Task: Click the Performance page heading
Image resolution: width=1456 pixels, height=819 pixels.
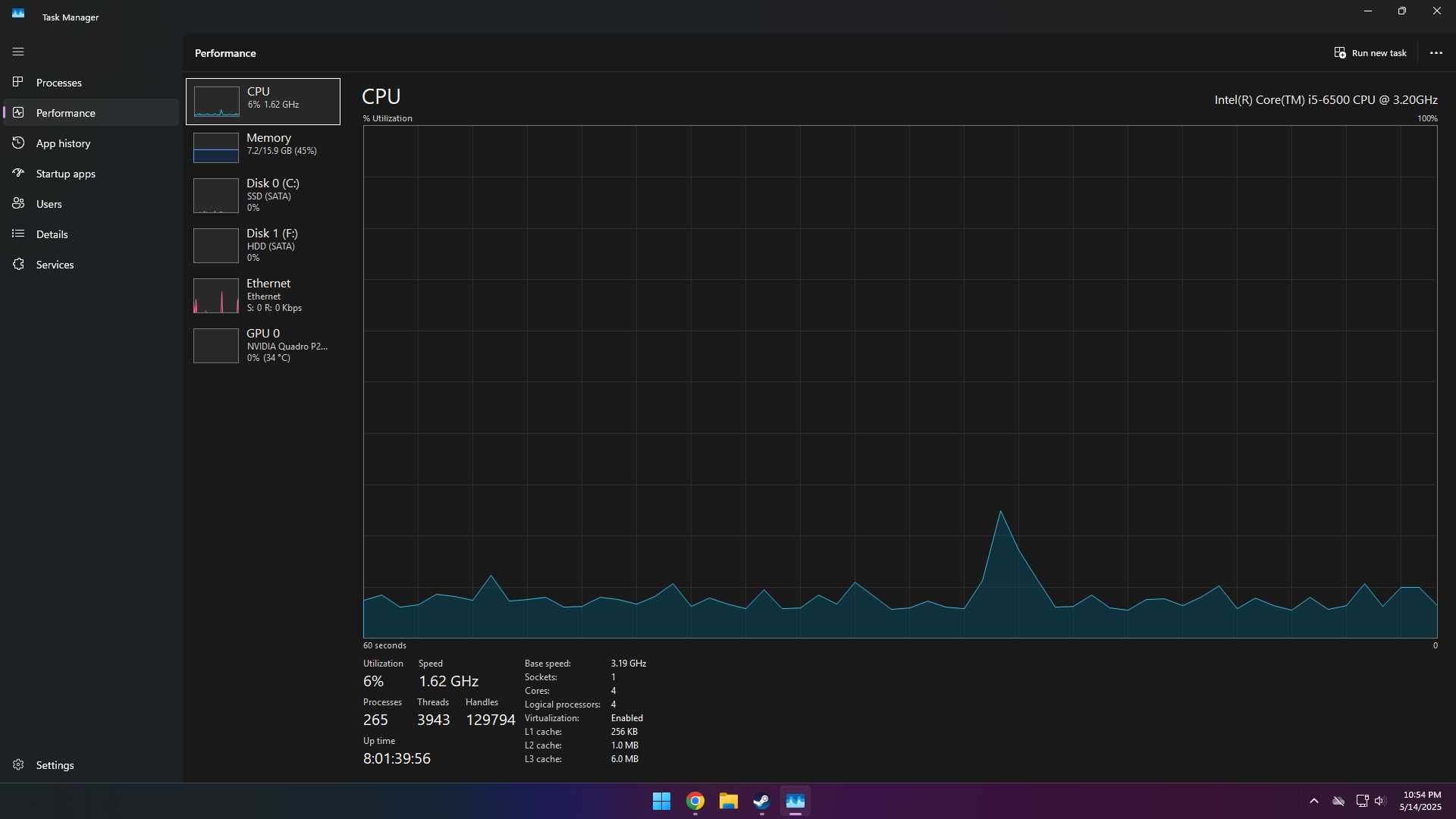Action: coord(225,53)
